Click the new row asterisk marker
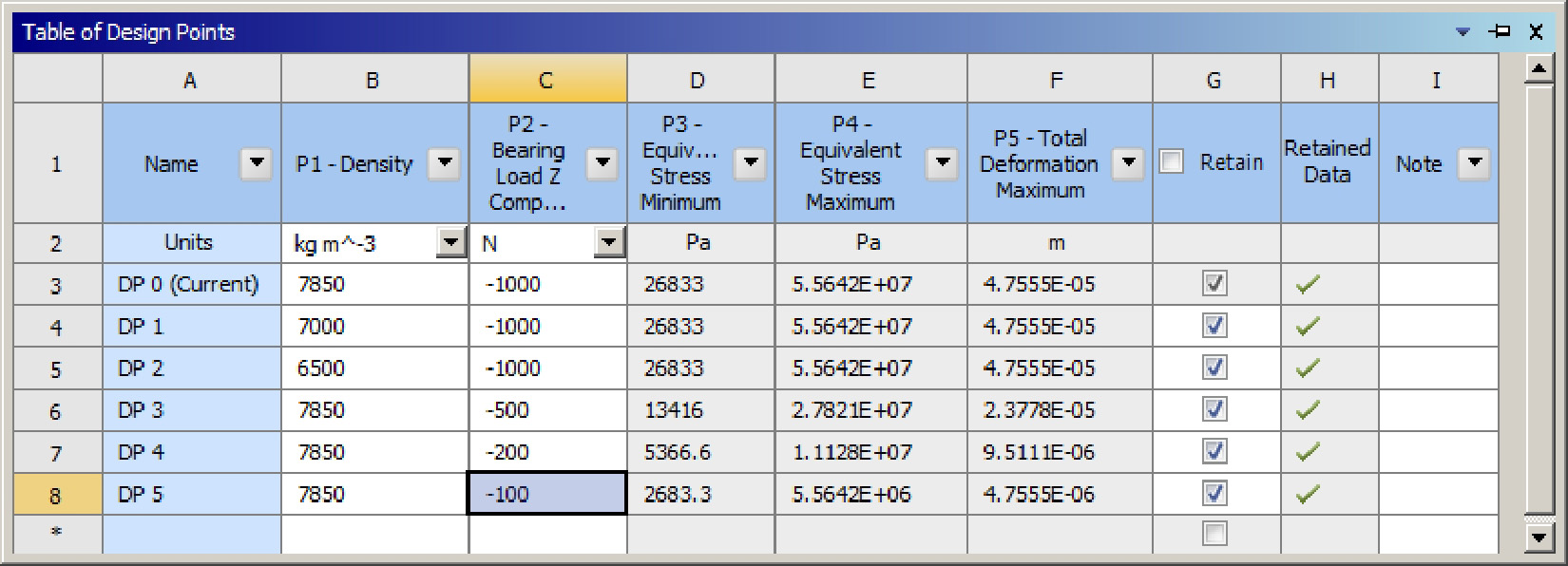The height and width of the screenshot is (566, 1568). [x=56, y=533]
